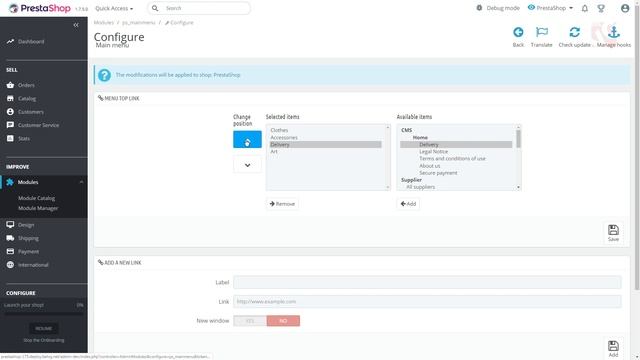
Task: Open the PrestaShop shop view dropdown
Action: click(550, 8)
